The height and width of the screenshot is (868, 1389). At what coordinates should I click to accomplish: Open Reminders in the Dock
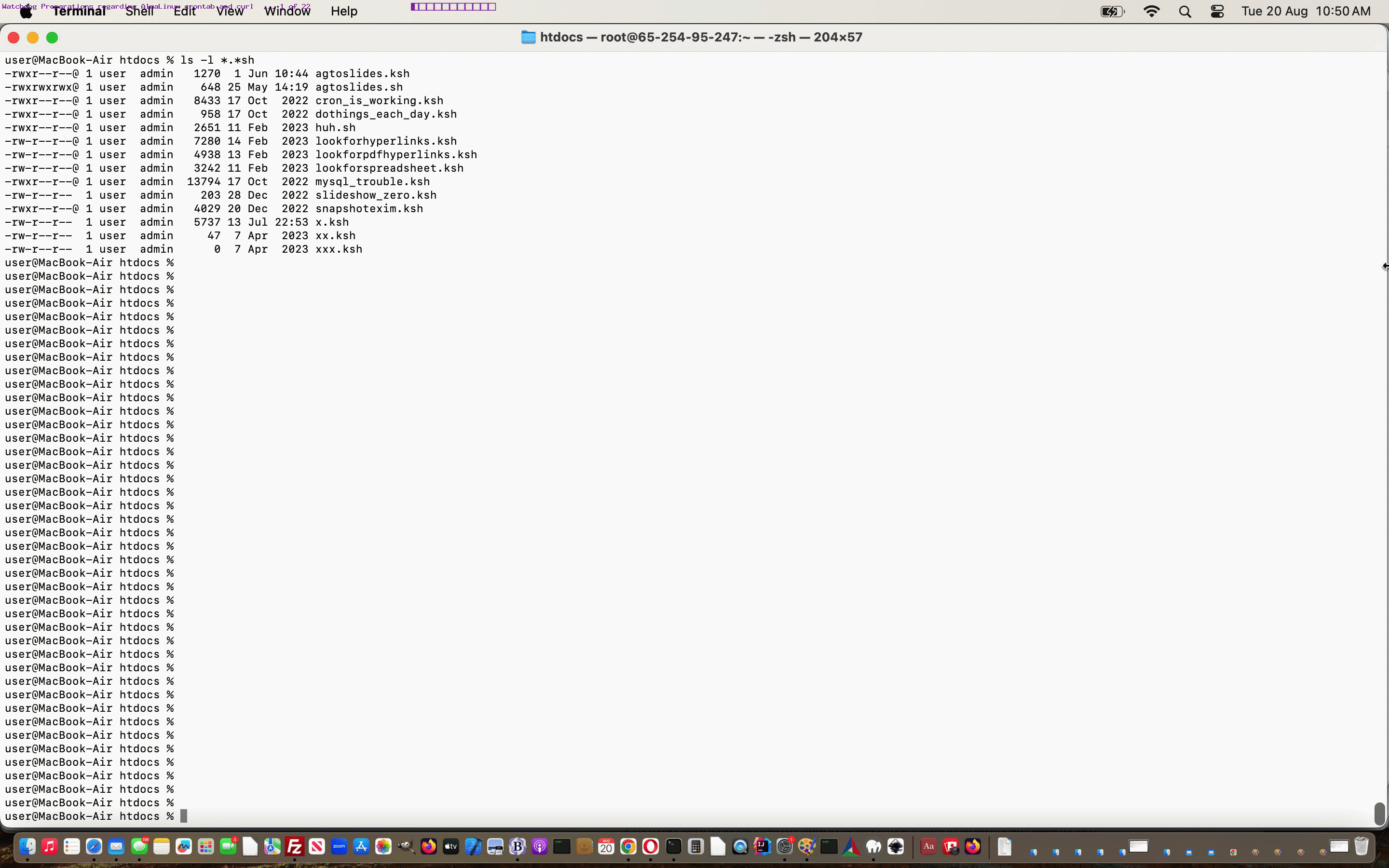72,846
